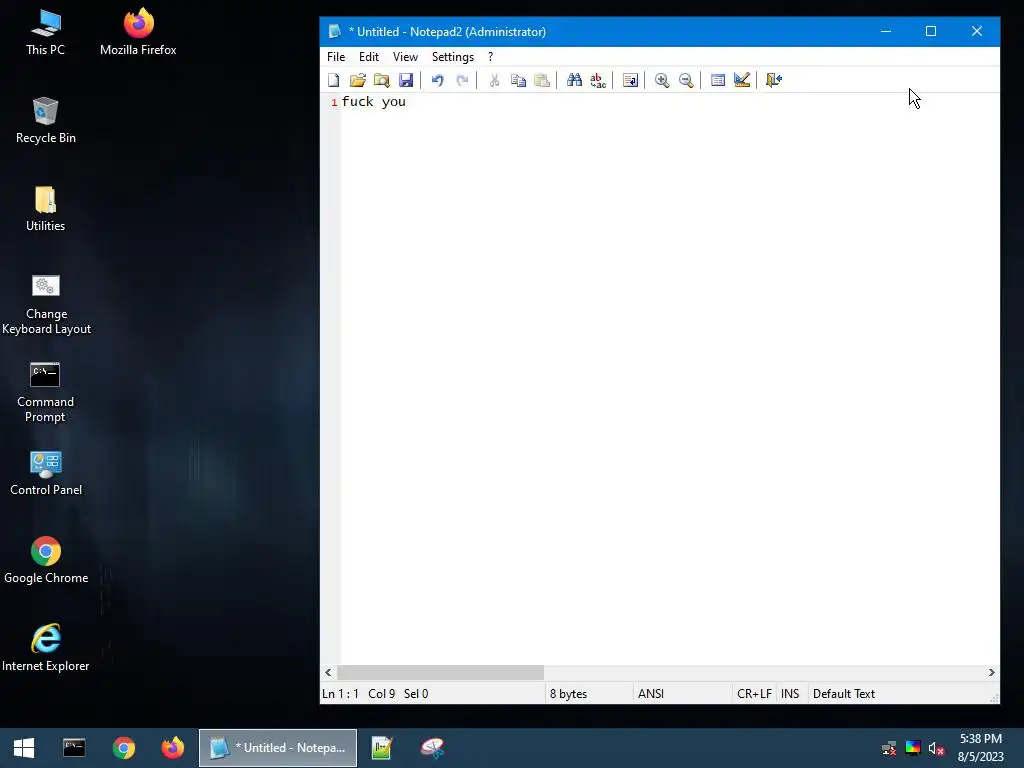Click the Find binoculars icon

coord(574,80)
